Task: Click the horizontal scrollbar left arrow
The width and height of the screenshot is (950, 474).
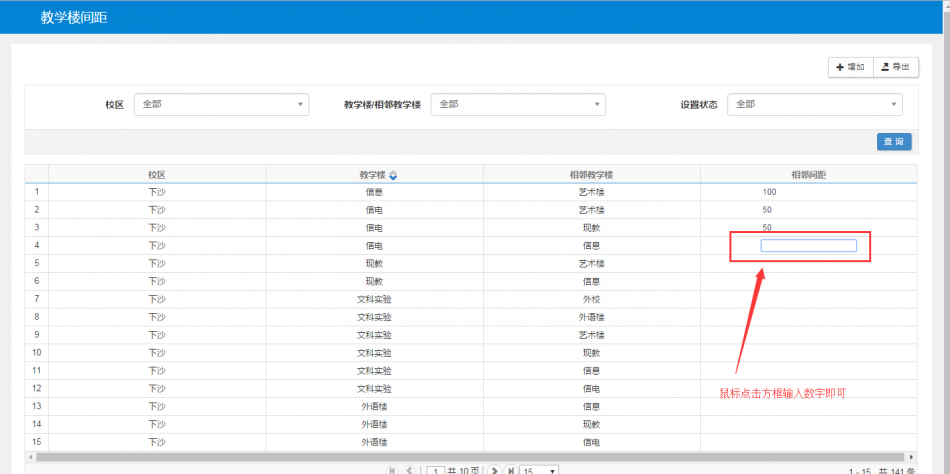Action: (x=31, y=456)
